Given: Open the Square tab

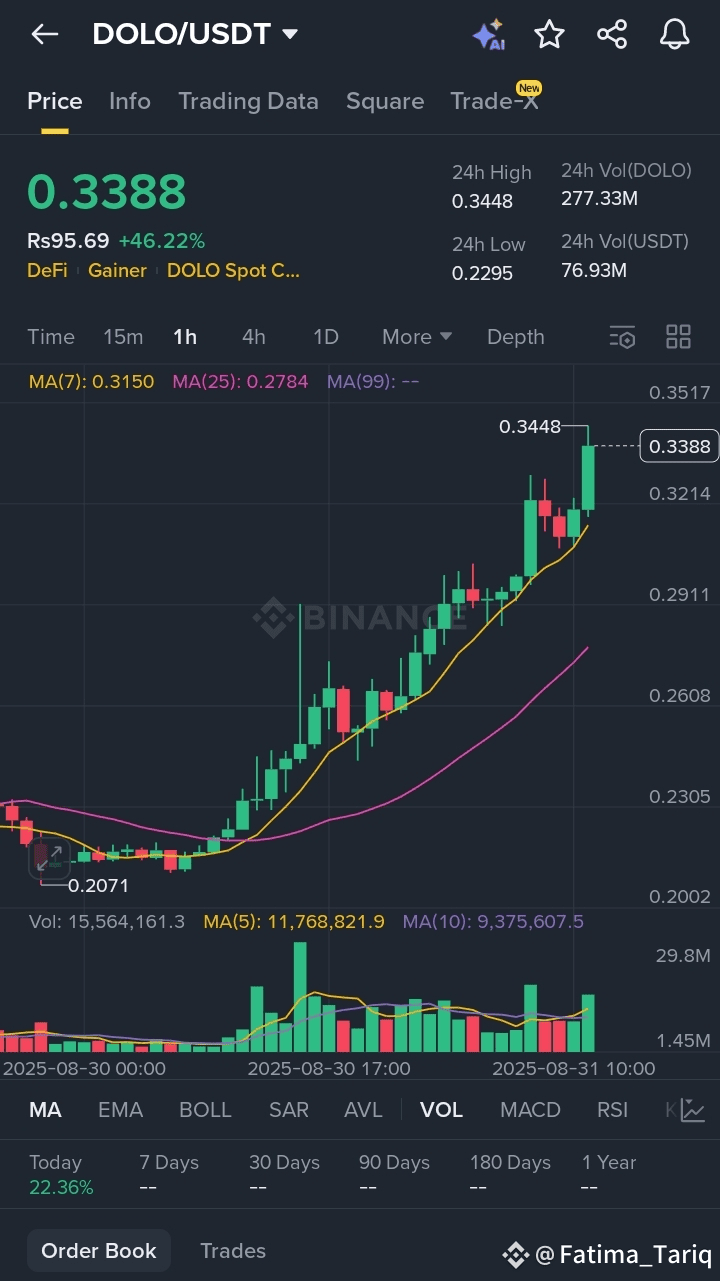Looking at the screenshot, I should 385,101.
